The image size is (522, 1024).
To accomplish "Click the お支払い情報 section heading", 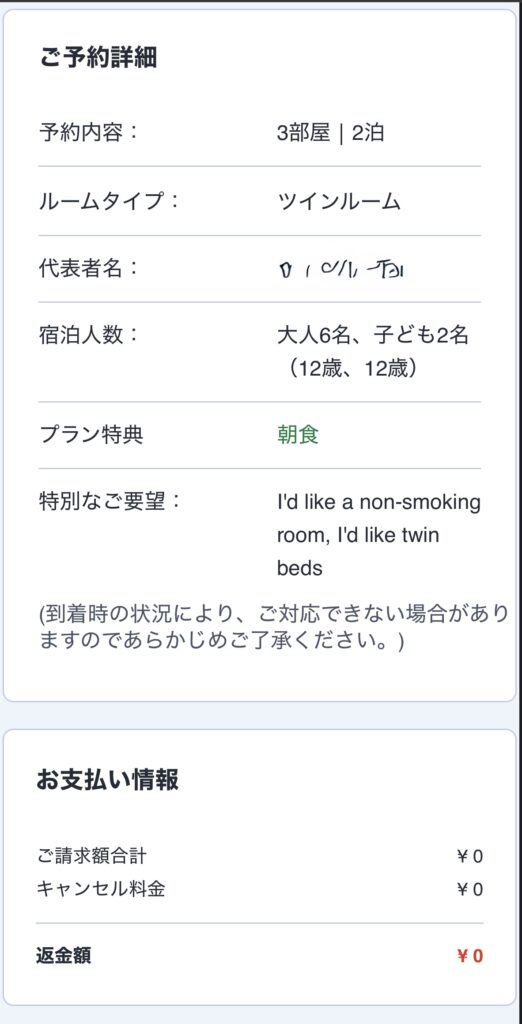I will pyautogui.click(x=107, y=779).
